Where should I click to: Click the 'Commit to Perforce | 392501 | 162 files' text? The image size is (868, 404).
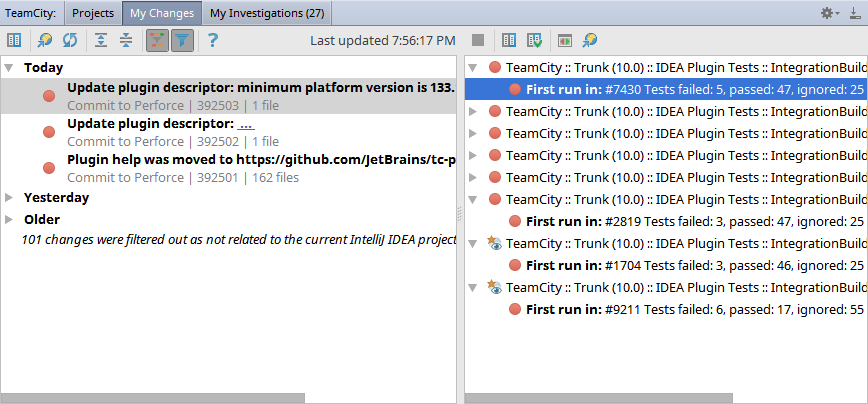pos(183,178)
